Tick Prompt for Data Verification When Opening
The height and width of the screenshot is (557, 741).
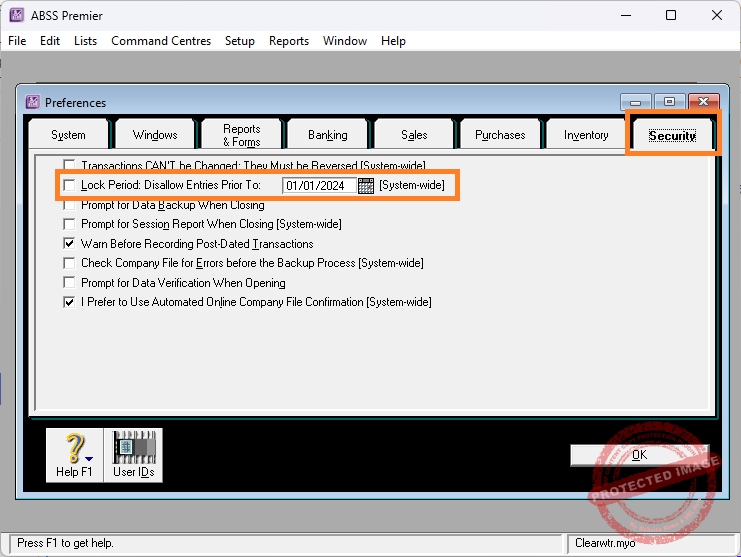69,283
